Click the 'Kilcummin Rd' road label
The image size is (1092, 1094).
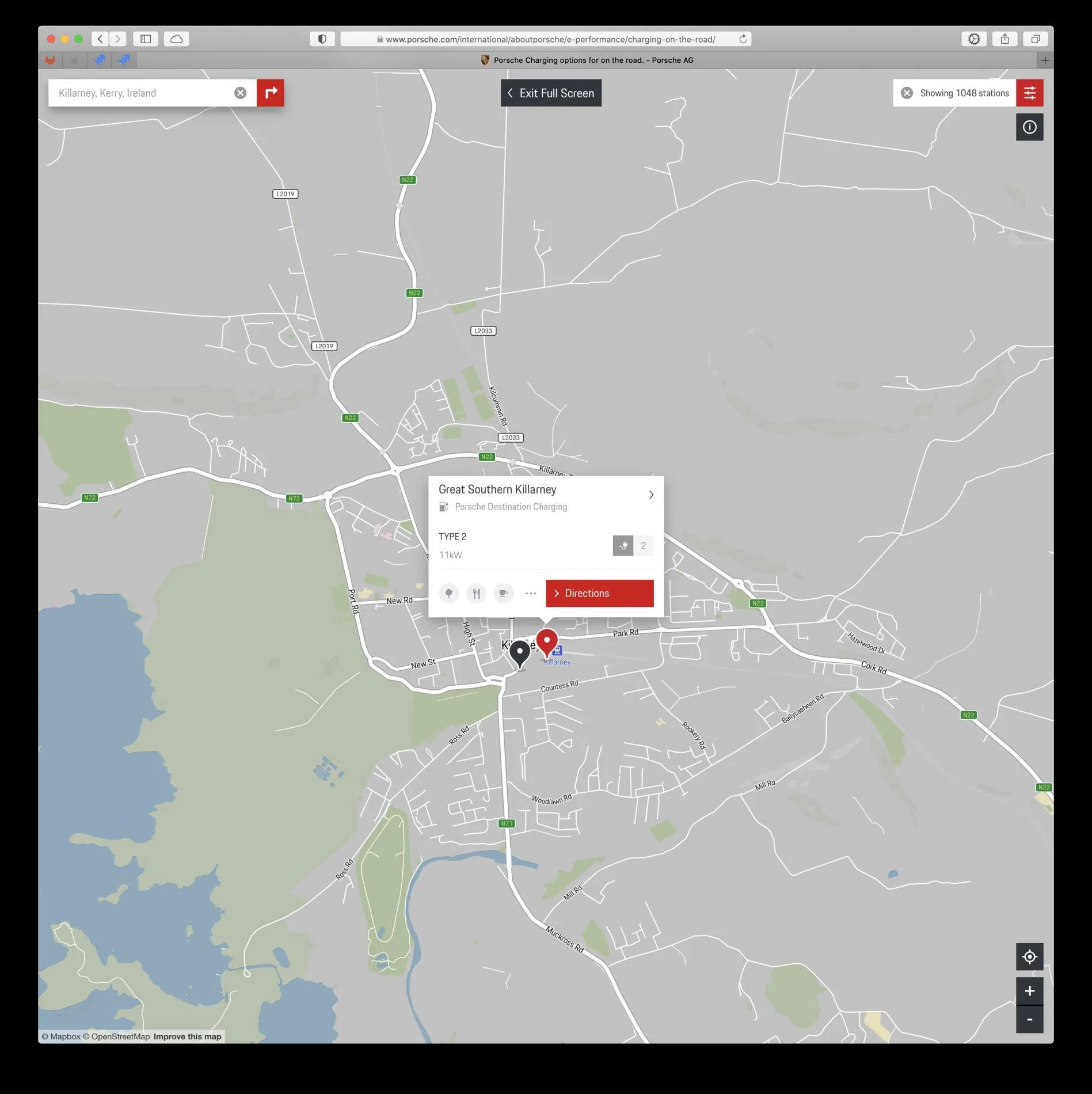click(x=498, y=406)
